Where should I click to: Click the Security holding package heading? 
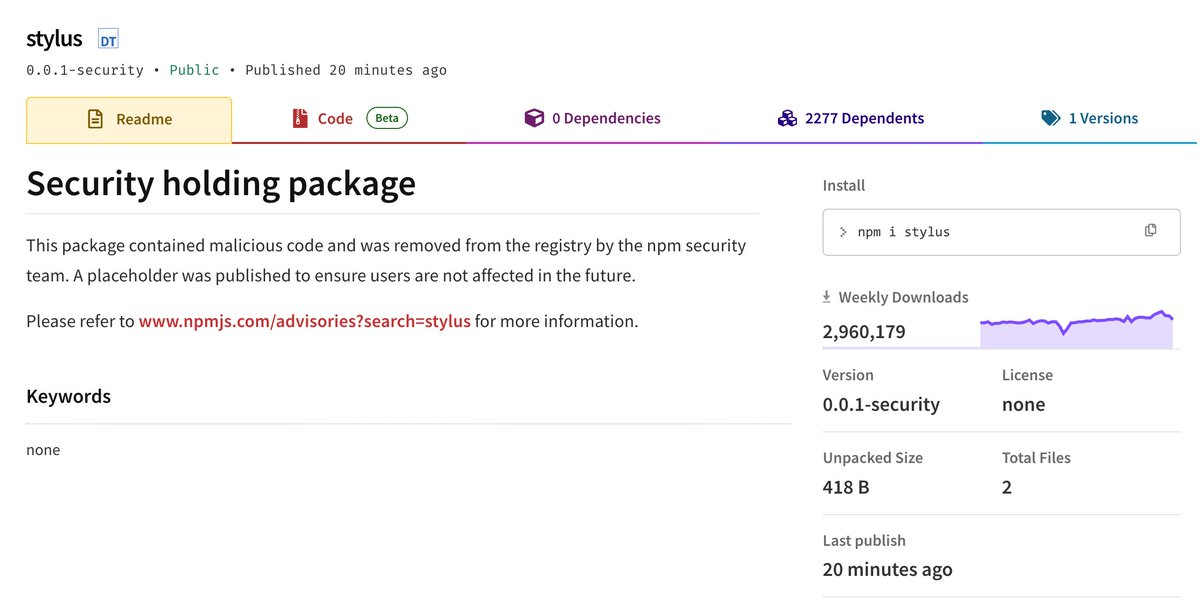coord(221,183)
